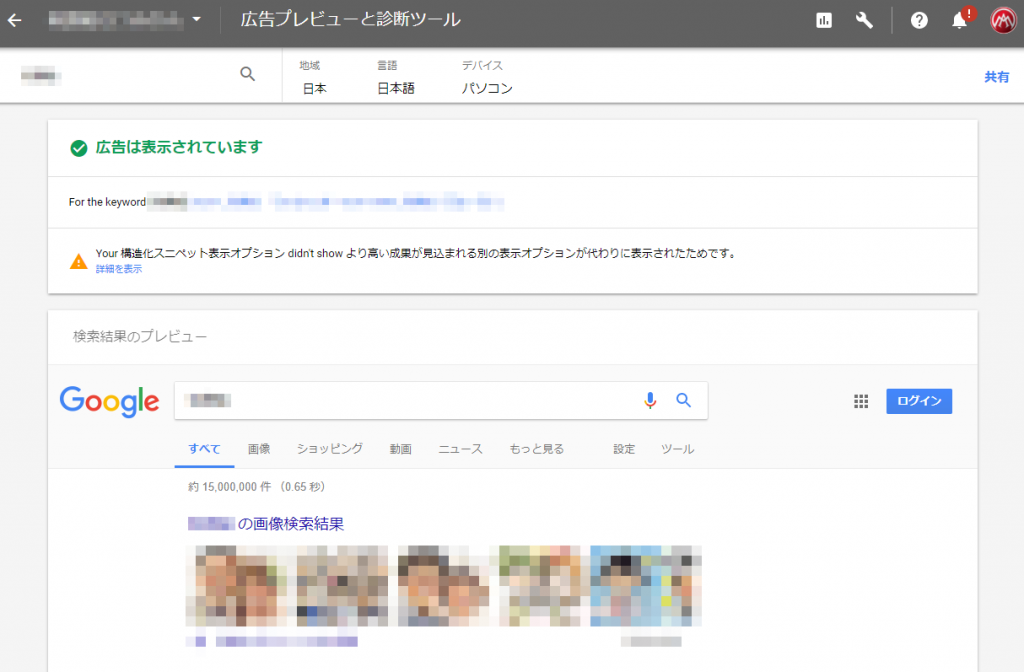The width and height of the screenshot is (1024, 672).
Task: Switch to the 画像 tab
Action: [259, 448]
